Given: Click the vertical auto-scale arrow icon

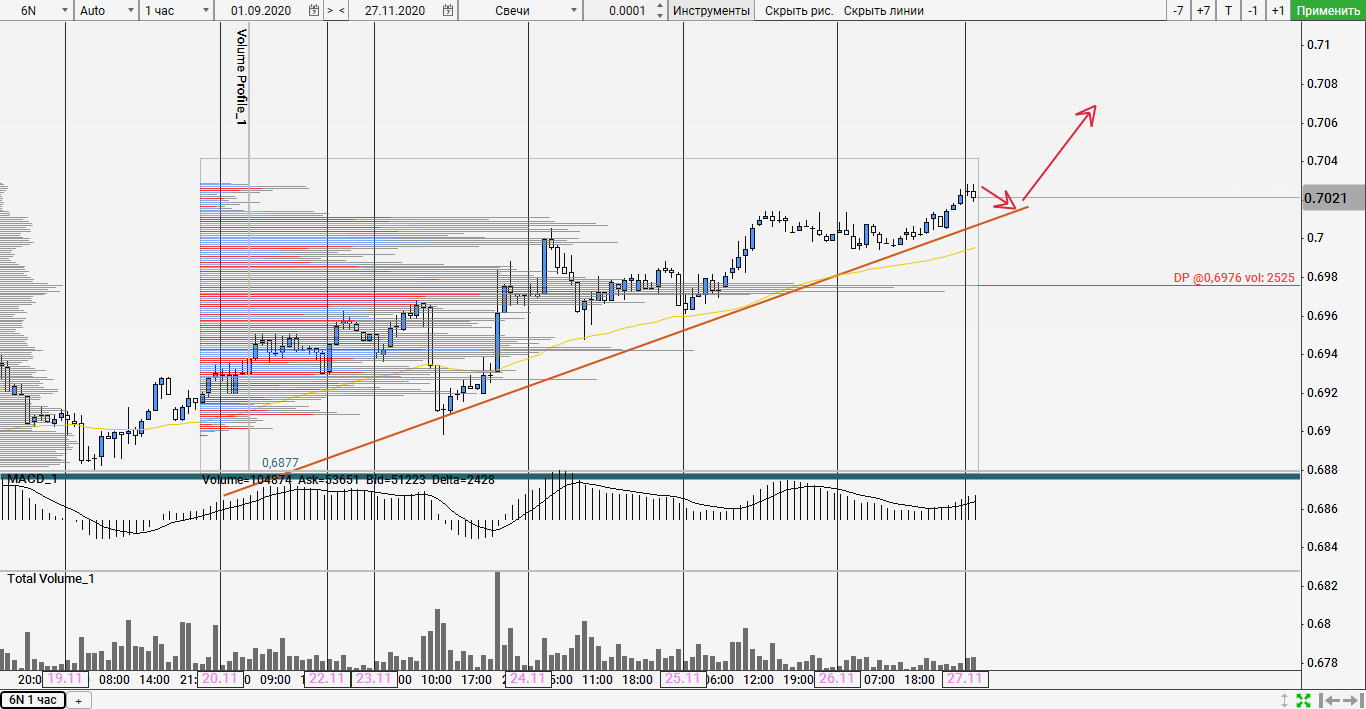Looking at the screenshot, I should coord(1285,700).
